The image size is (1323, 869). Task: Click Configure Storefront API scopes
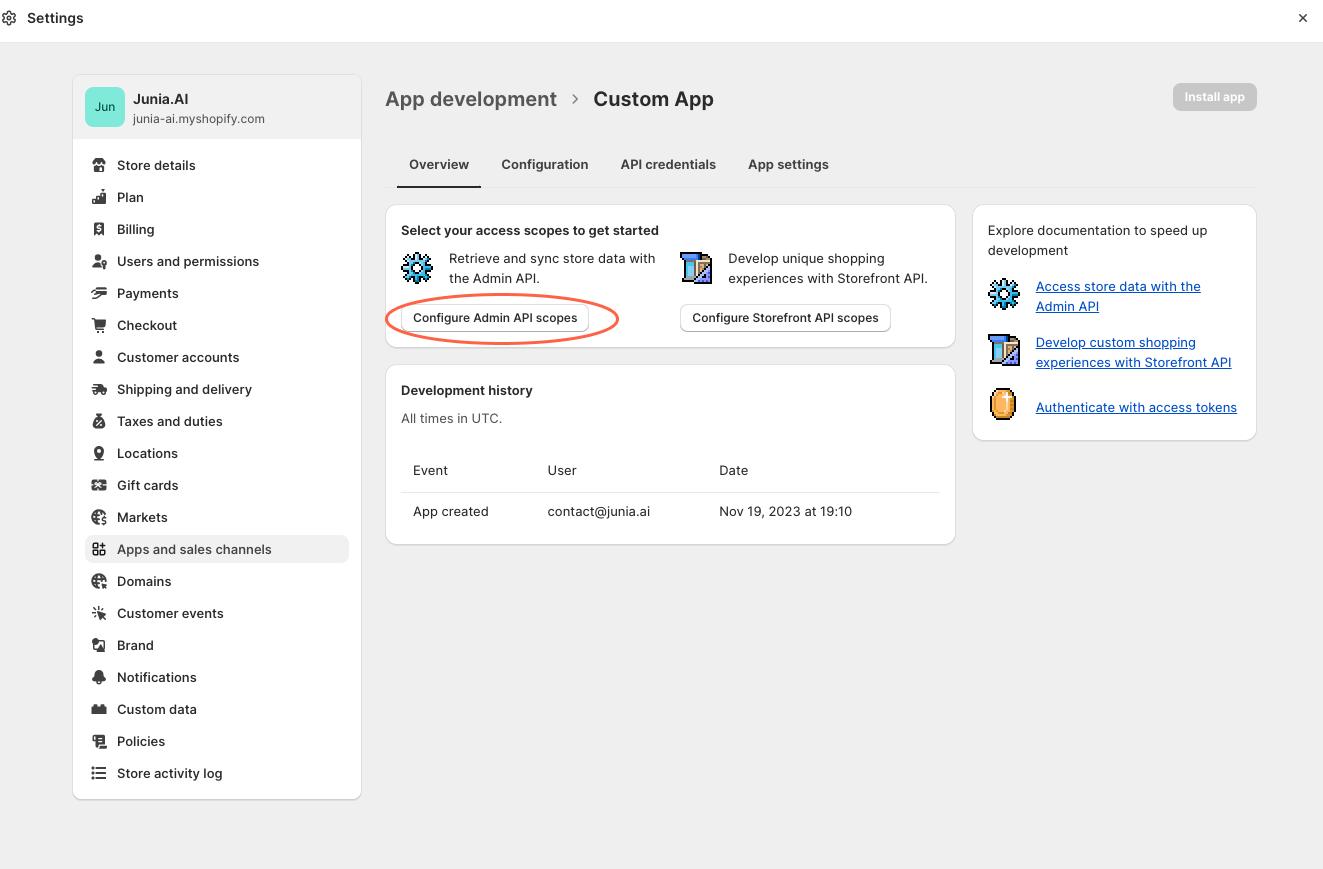coord(784,317)
